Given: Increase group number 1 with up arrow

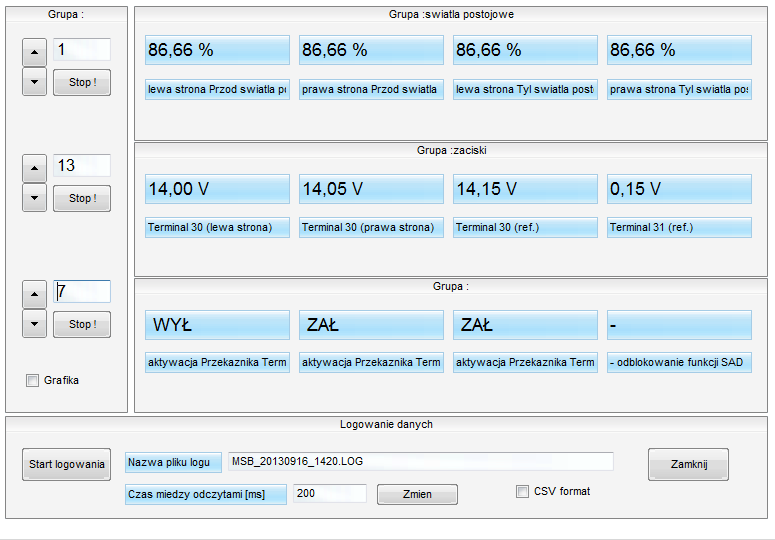Looking at the screenshot, I should point(34,52).
